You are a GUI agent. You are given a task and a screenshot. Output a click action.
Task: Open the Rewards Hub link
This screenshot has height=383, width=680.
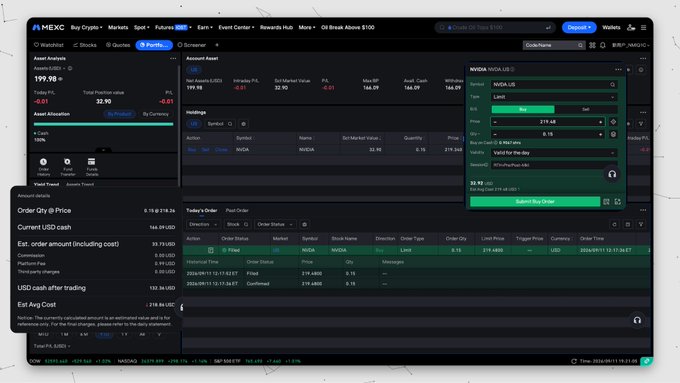point(276,27)
